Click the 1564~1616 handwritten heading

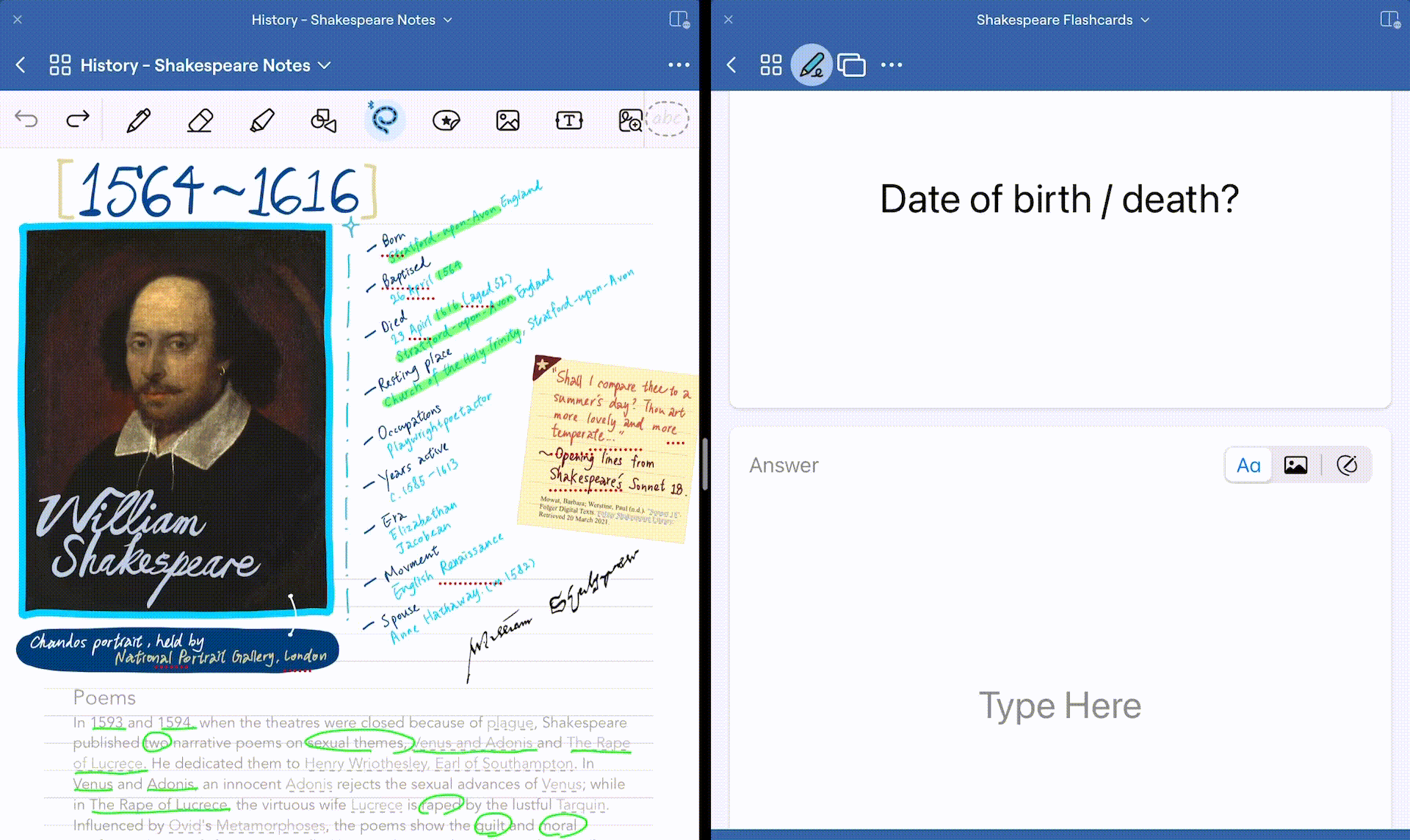point(217,190)
